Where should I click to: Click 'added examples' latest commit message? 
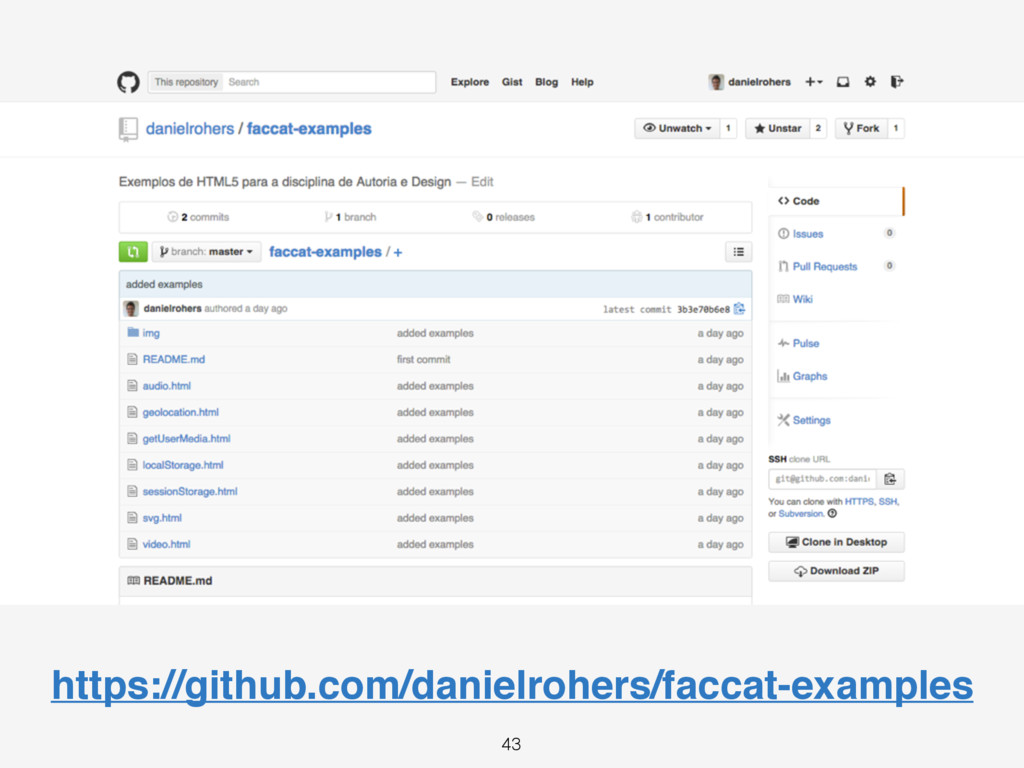pos(164,284)
